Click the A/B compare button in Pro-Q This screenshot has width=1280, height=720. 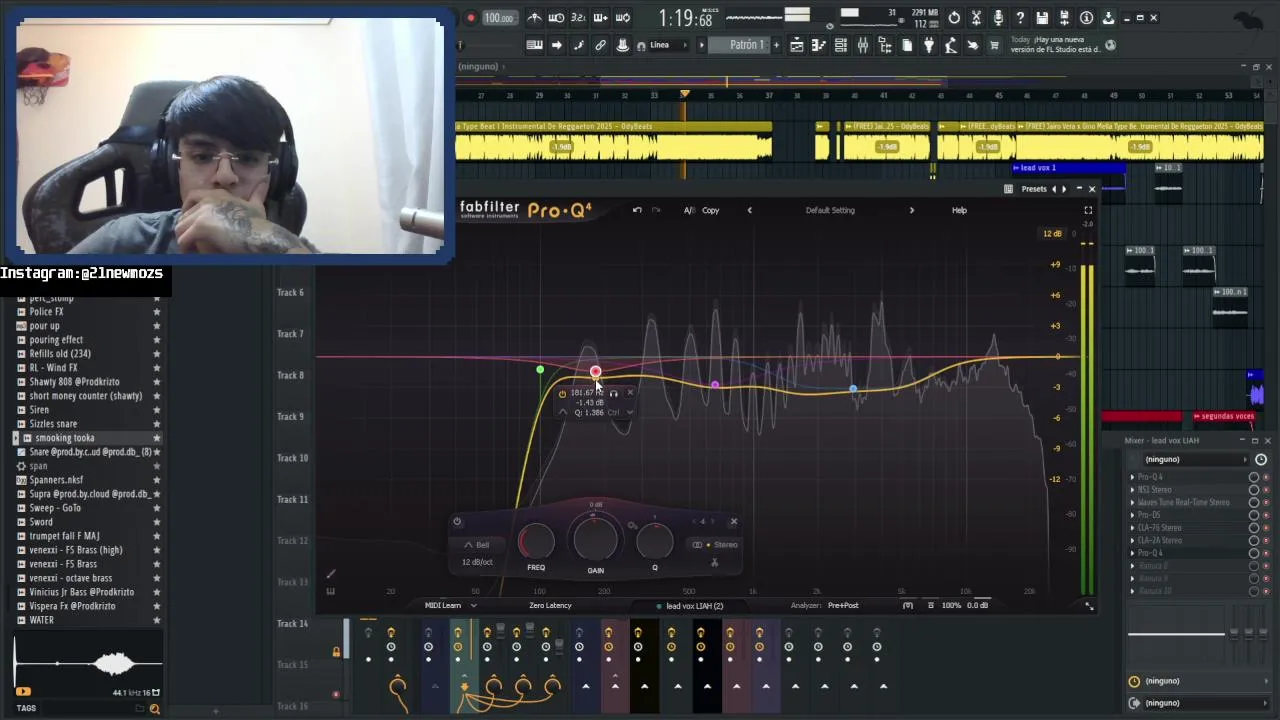point(689,210)
